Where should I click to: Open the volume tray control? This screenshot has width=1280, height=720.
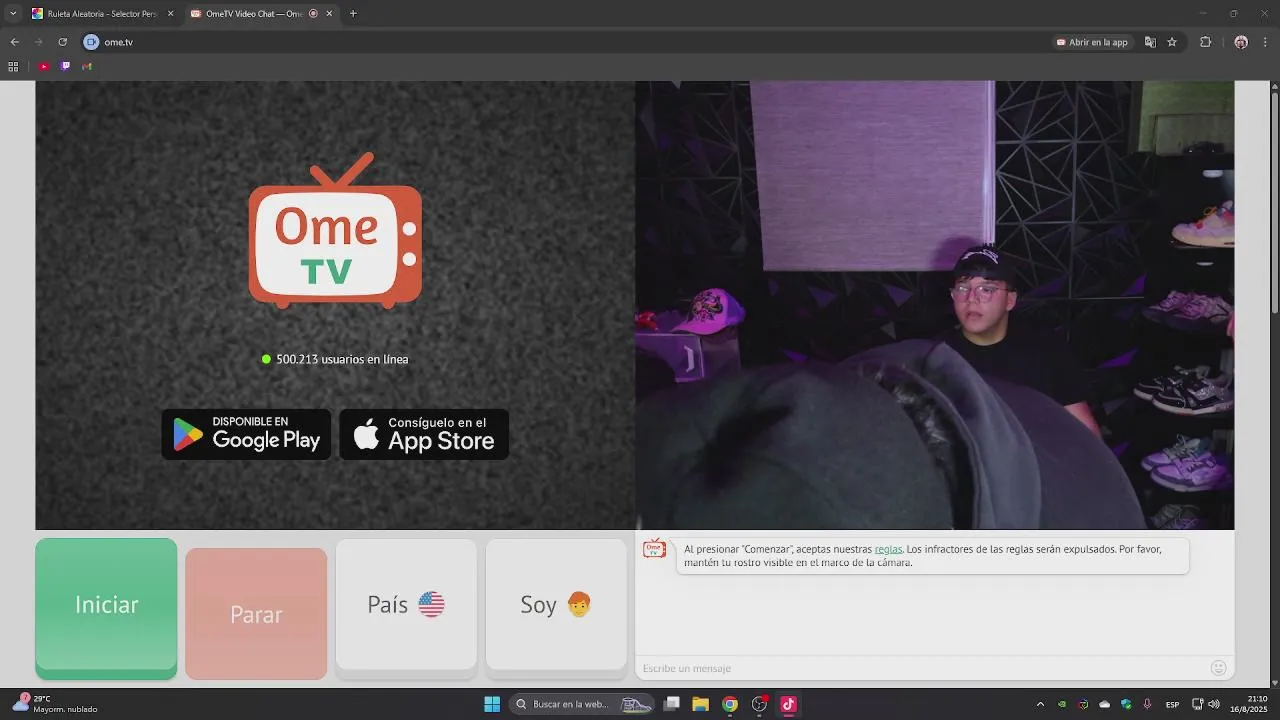1214,704
